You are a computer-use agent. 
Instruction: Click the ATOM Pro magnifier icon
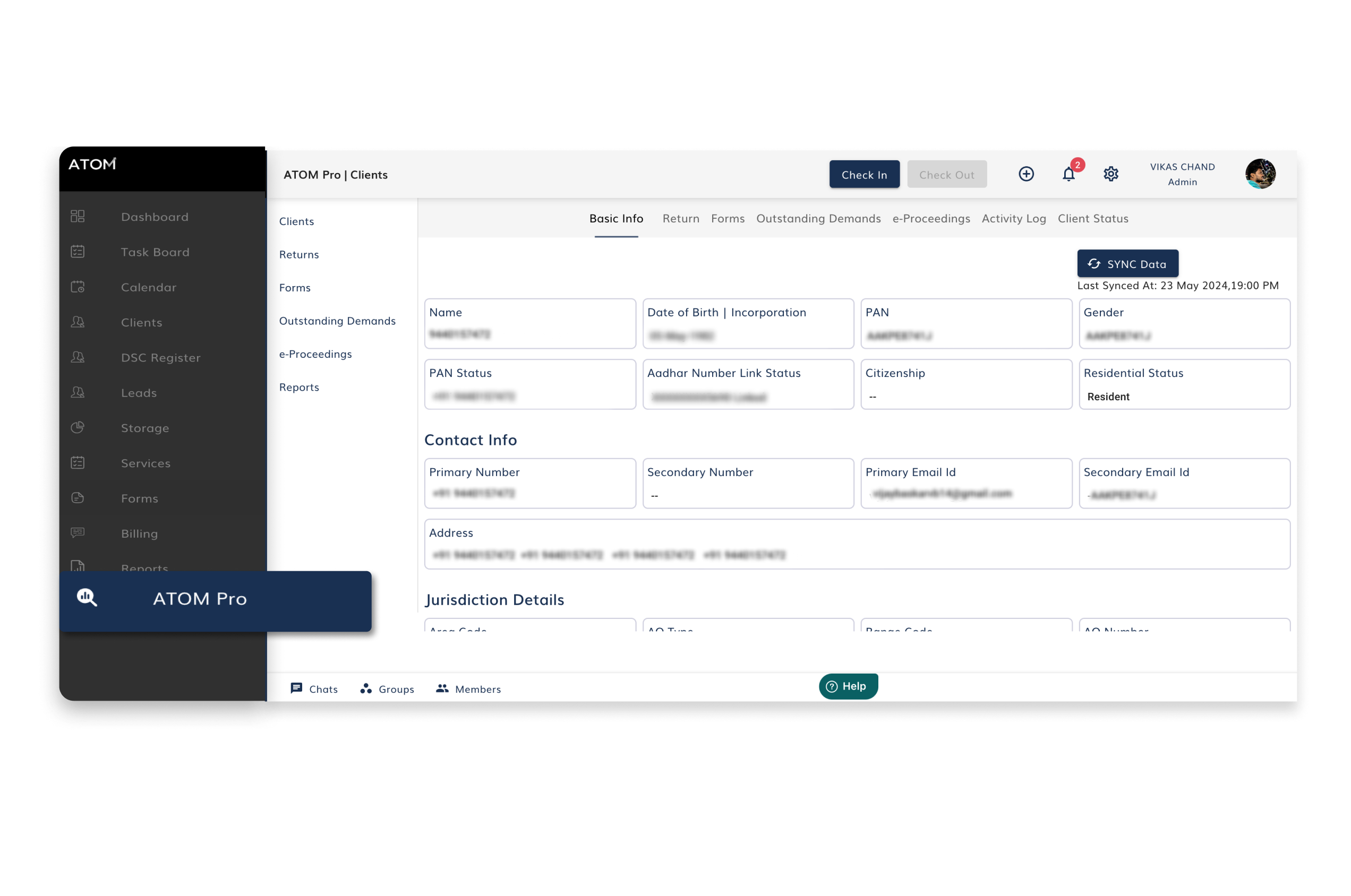tap(87, 598)
